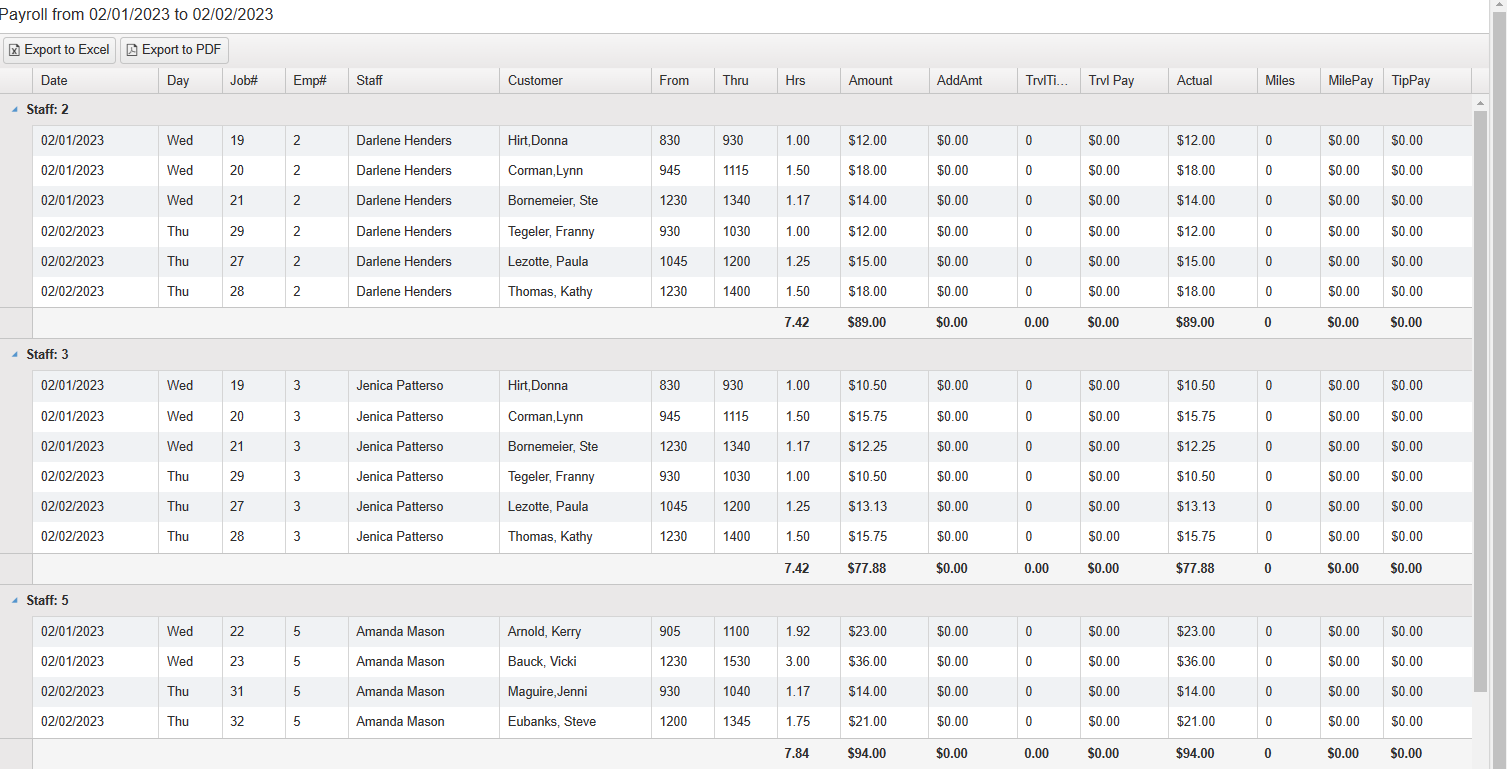The image size is (1507, 769).
Task: Click the 7.84 hours total
Action: pyautogui.click(x=797, y=754)
